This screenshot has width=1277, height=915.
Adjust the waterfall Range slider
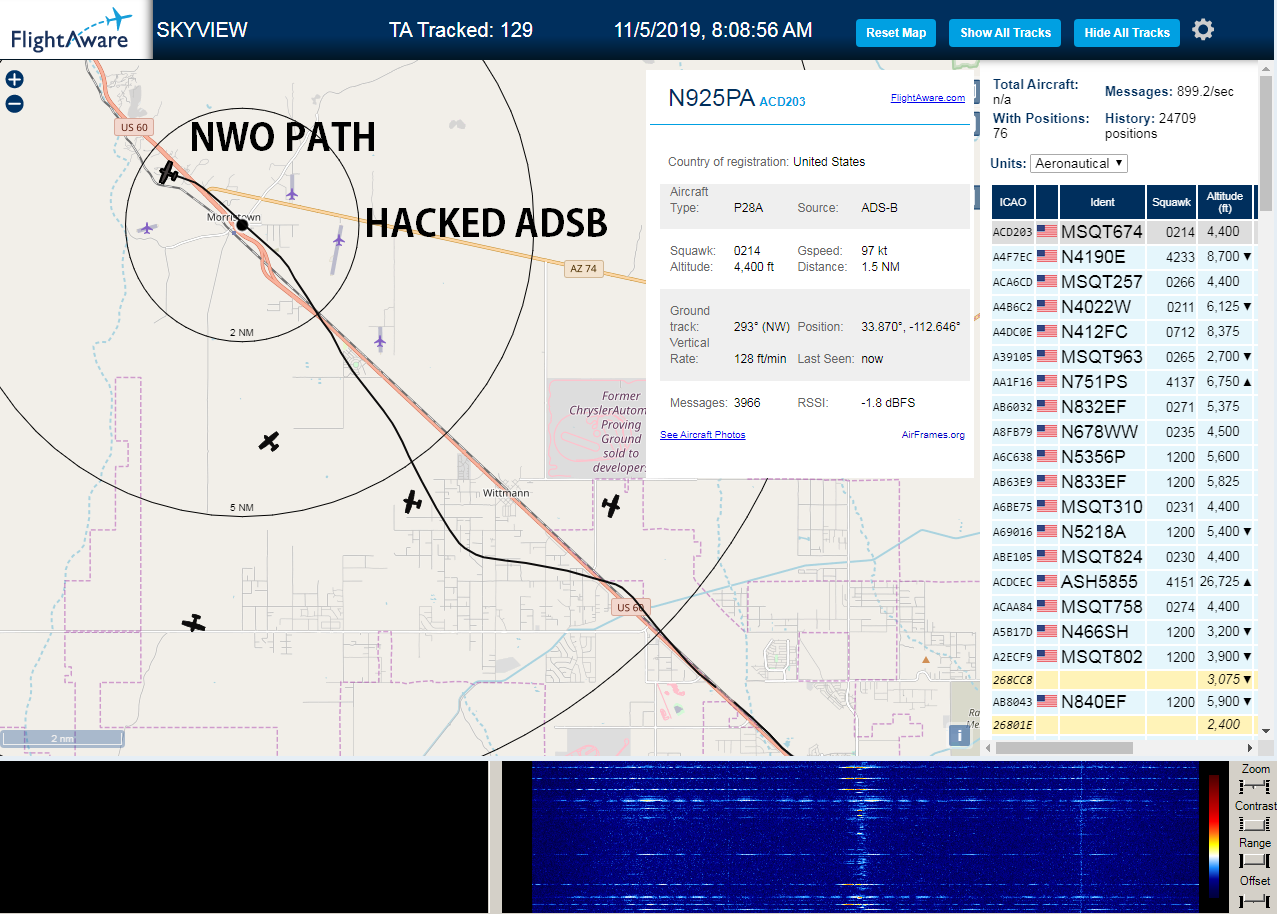(1254, 861)
